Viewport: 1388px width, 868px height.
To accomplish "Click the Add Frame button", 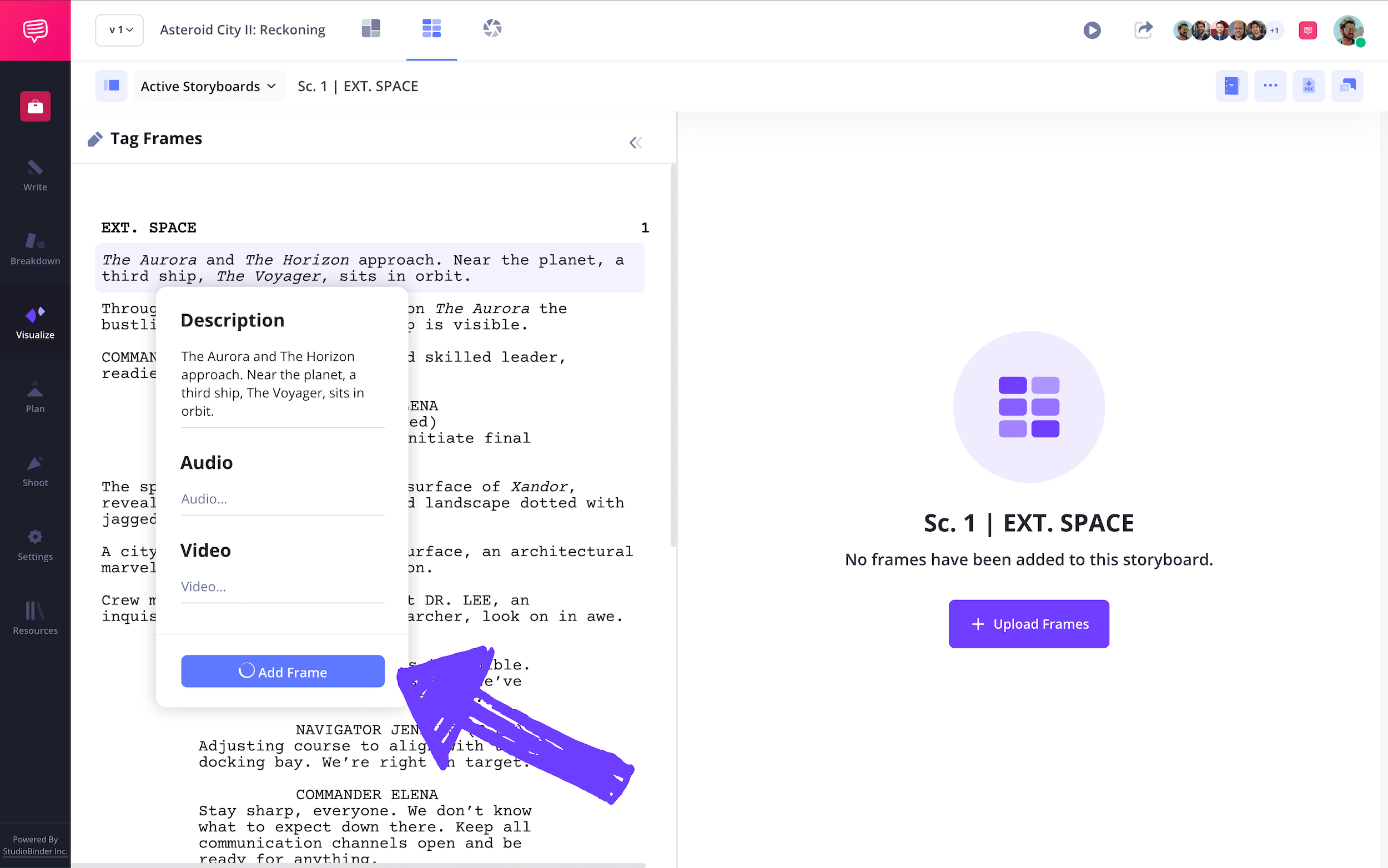I will pos(283,671).
